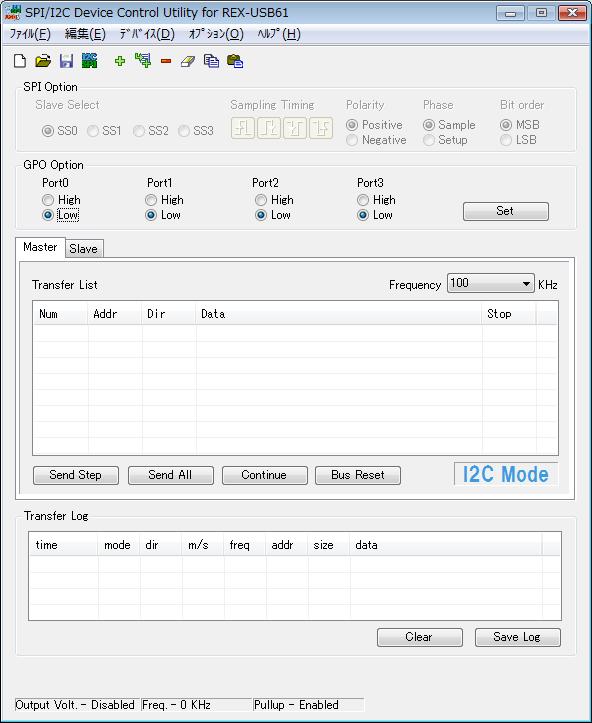Viewport: 592px width, 723px height.
Task: Click the Stop column header in Transfer List
Action: pyautogui.click(x=509, y=314)
